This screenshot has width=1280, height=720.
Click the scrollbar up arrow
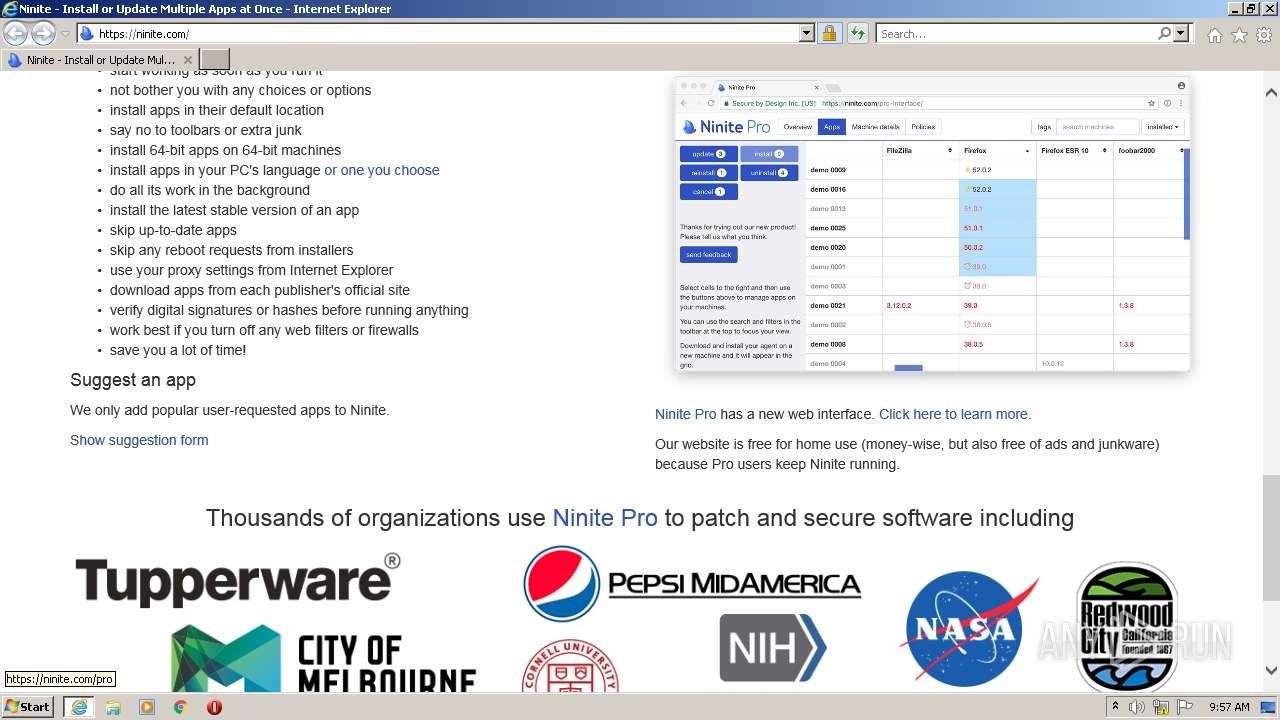[x=1271, y=92]
